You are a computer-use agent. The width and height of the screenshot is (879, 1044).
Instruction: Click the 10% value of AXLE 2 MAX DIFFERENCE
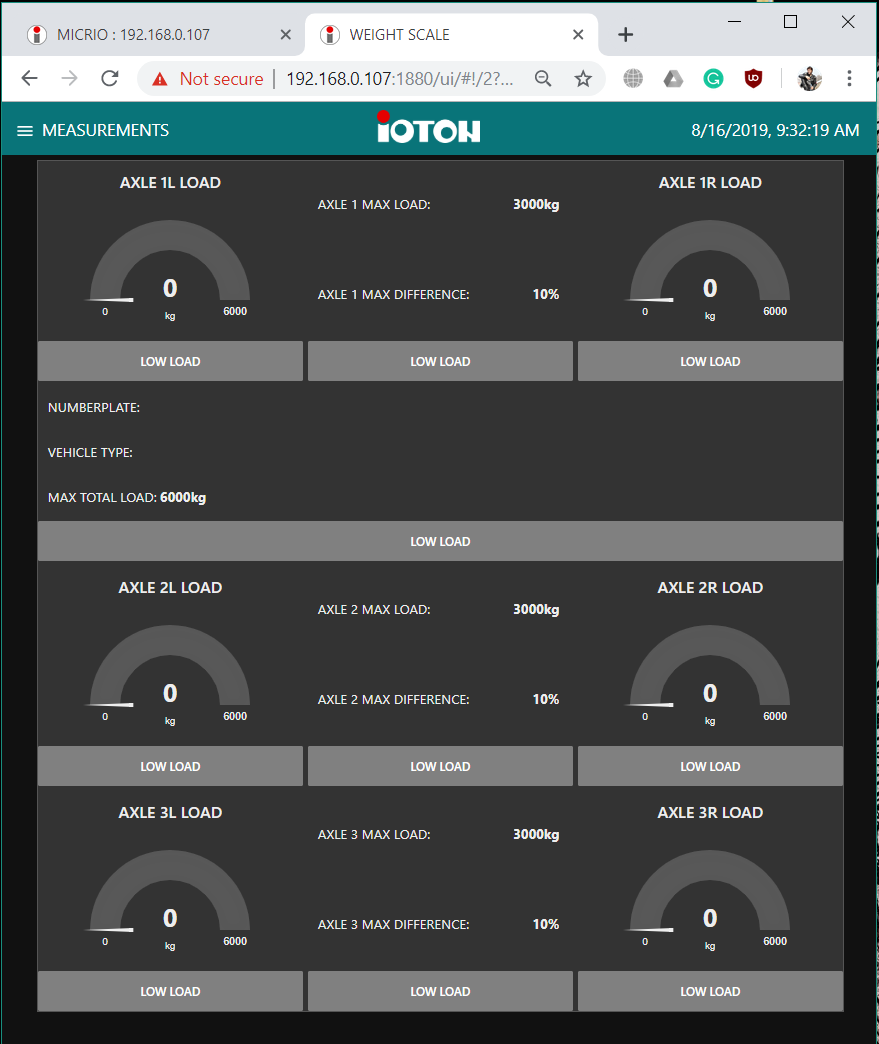click(x=546, y=699)
